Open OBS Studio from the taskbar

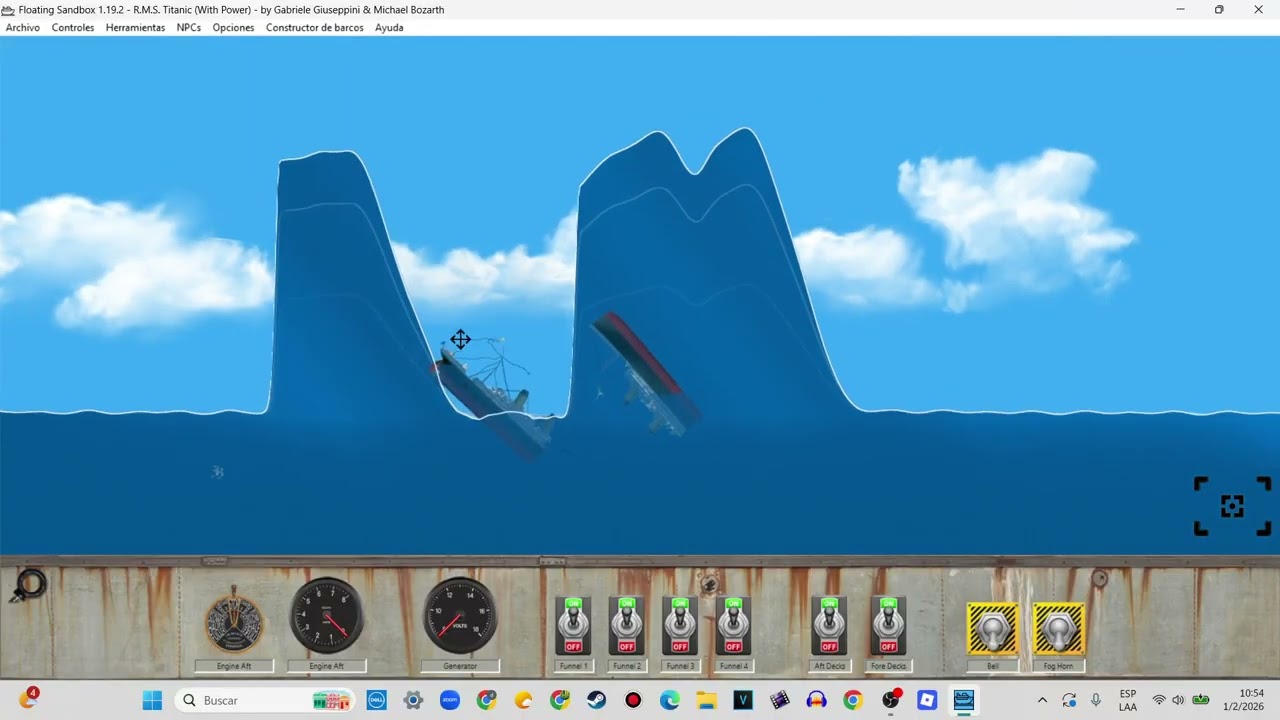pos(890,700)
